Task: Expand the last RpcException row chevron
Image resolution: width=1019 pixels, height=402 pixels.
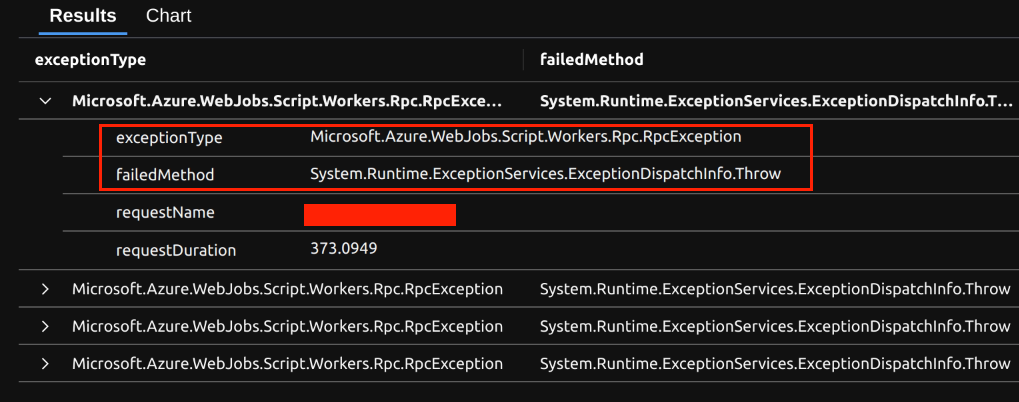Action: pos(45,363)
